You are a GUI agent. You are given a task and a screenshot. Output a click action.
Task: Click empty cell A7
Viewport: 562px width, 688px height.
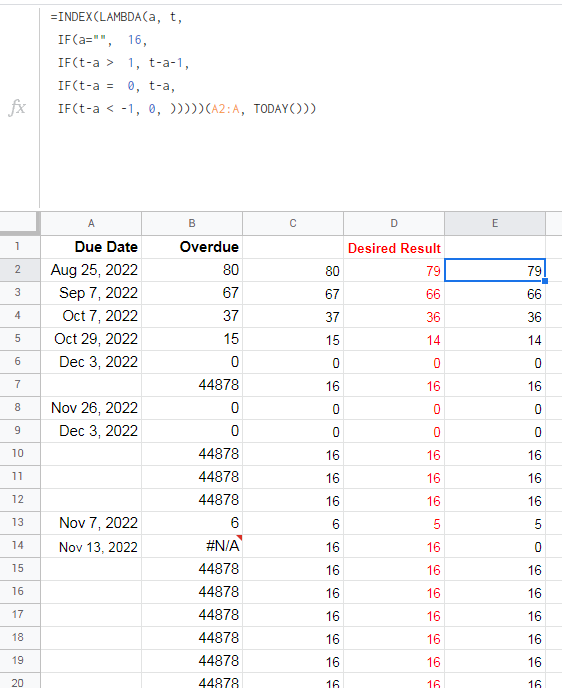91,385
